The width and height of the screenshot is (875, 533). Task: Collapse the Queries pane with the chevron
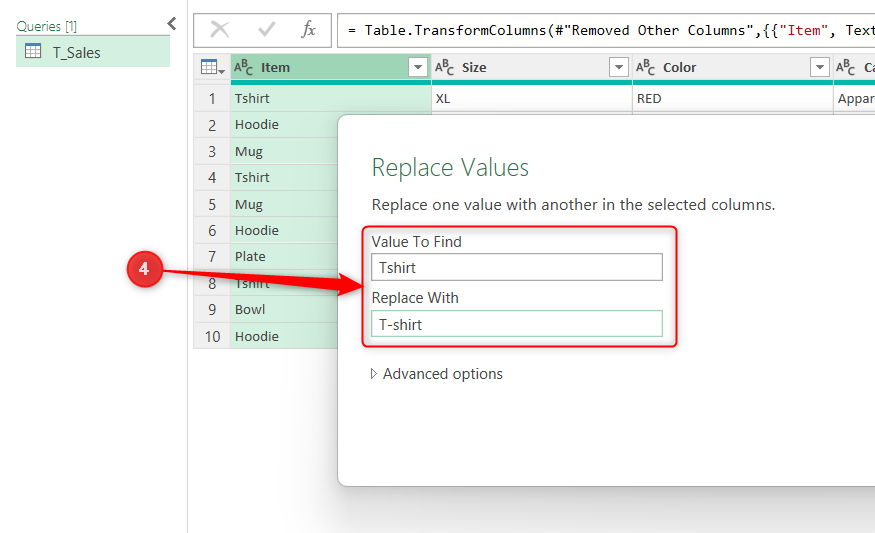[172, 24]
